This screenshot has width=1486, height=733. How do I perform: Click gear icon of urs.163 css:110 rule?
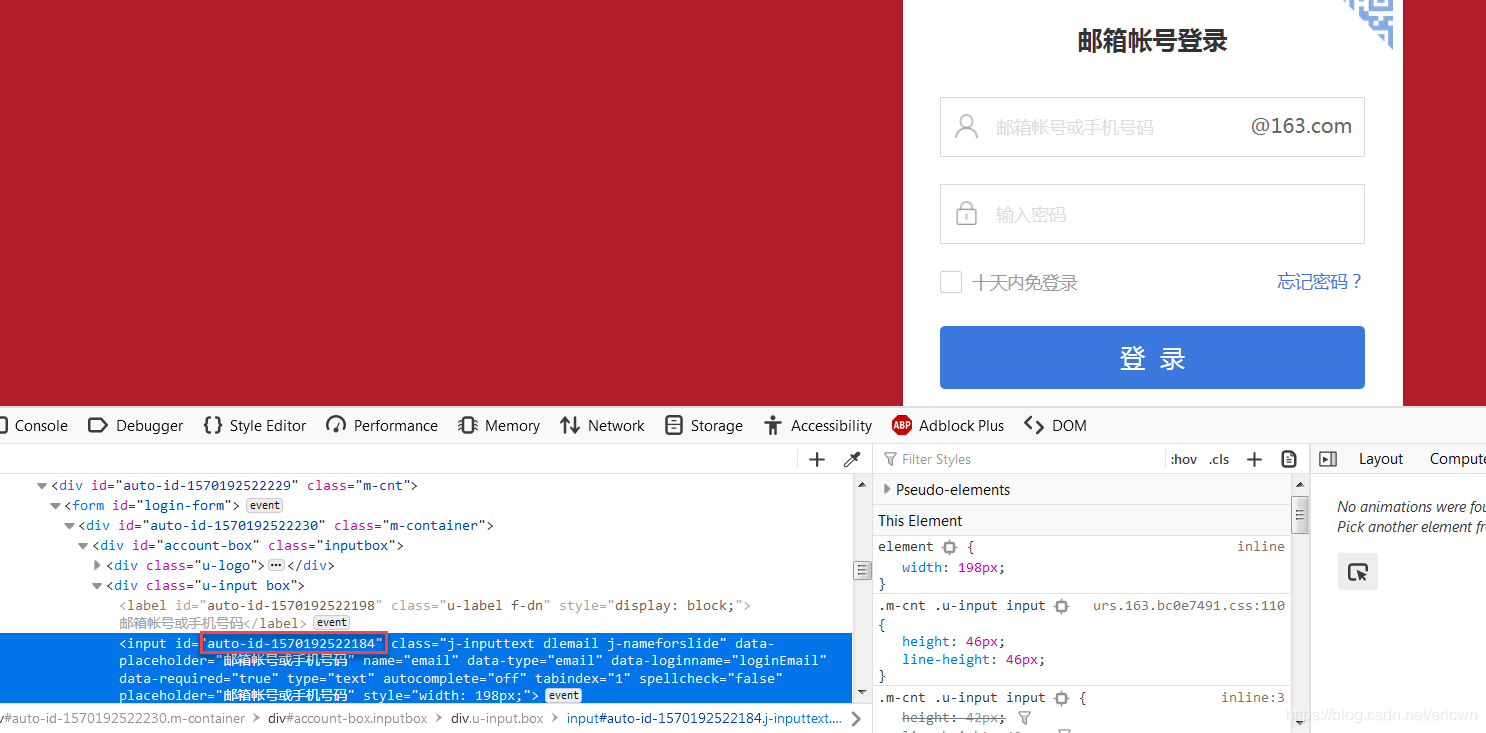(x=1061, y=606)
